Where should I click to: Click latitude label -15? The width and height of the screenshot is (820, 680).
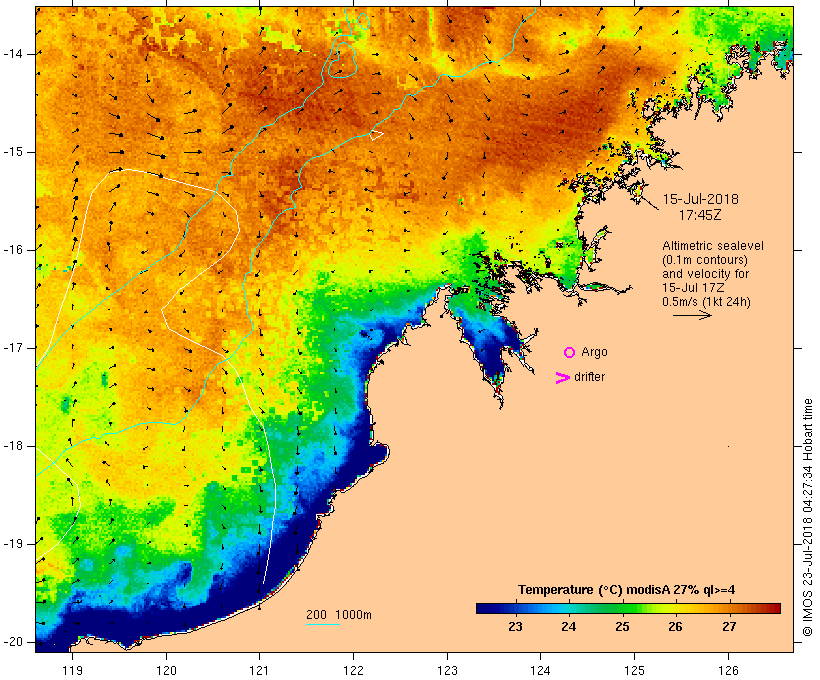tap(12, 152)
